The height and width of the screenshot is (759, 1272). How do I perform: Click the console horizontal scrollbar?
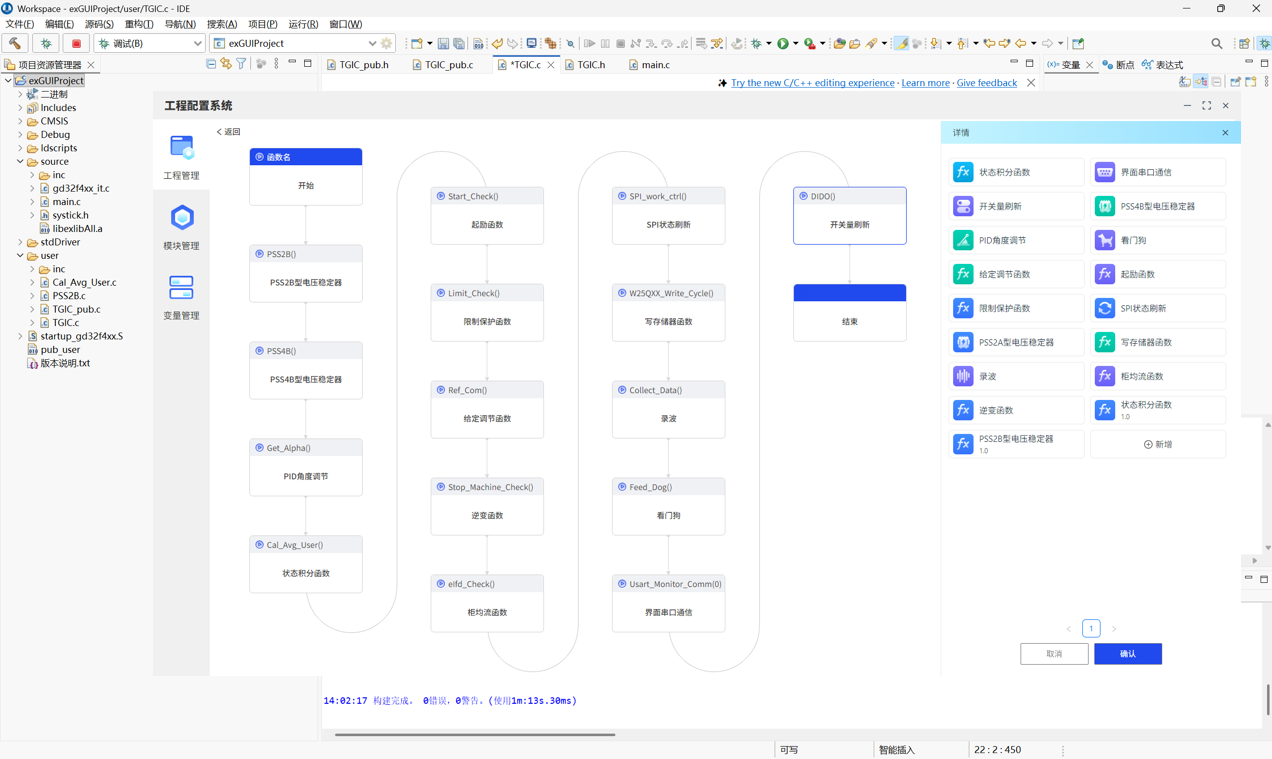[475, 734]
